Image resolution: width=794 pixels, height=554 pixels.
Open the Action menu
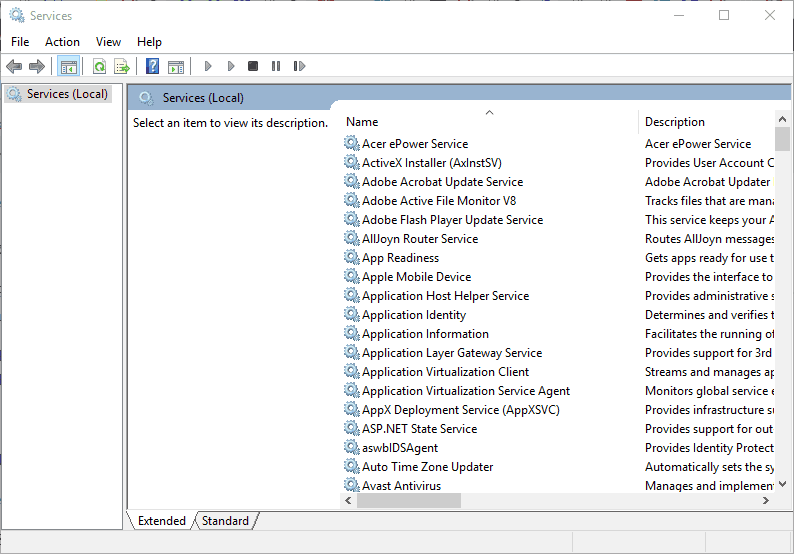tap(62, 42)
